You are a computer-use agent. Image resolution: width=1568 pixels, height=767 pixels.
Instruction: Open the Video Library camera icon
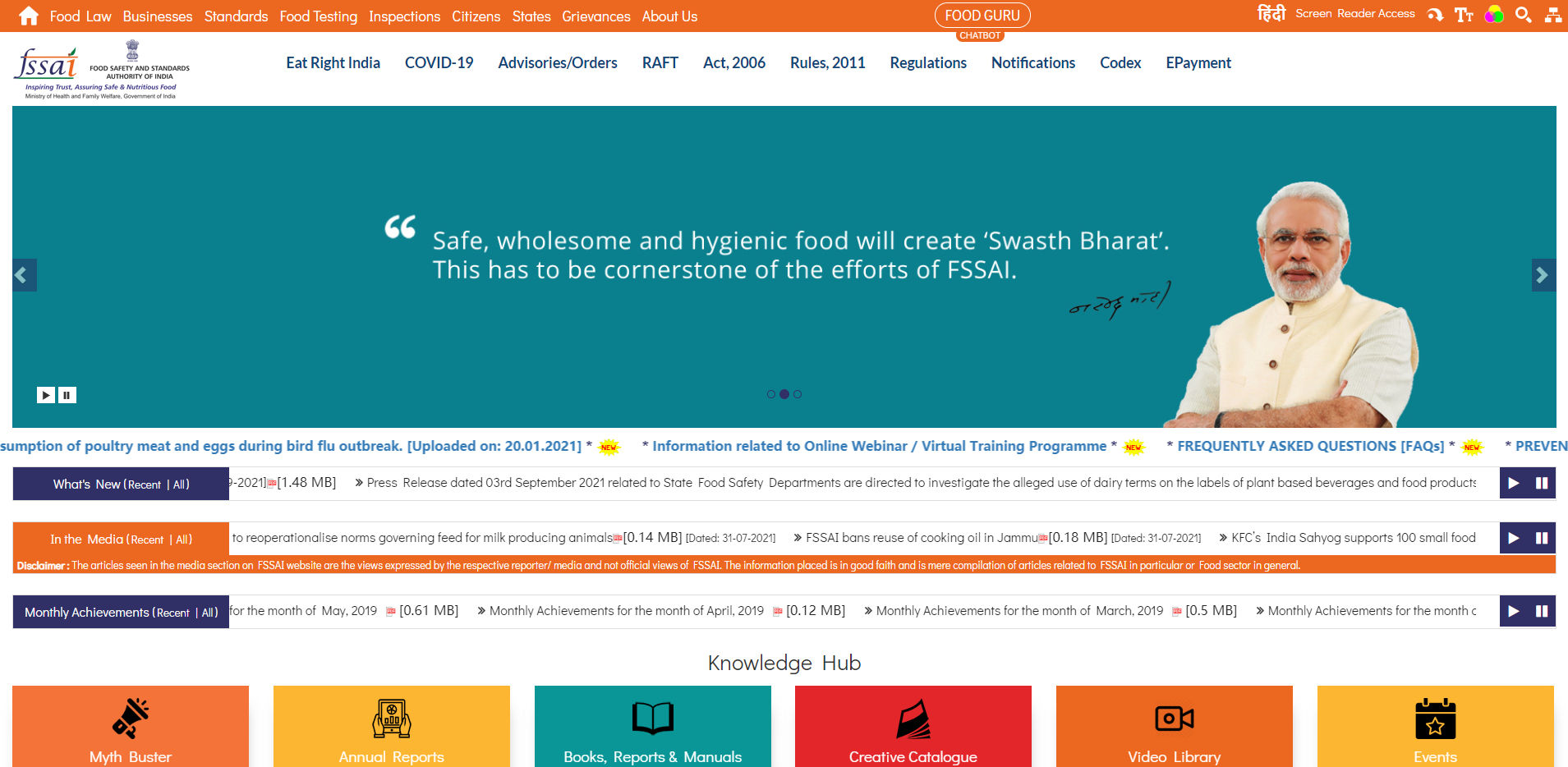(1175, 719)
